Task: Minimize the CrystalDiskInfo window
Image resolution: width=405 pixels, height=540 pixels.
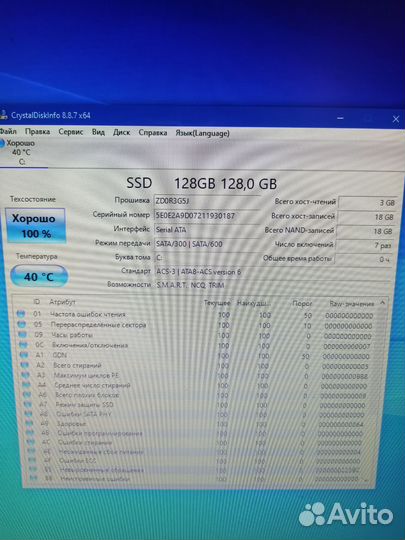Action: pos(340,118)
